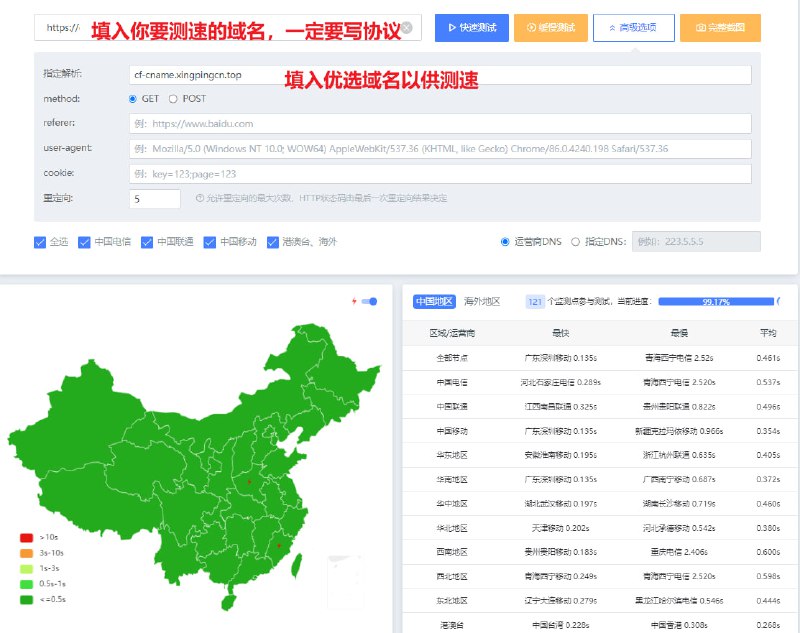Select the POST method radio button
The image size is (800, 633).
coord(173,99)
